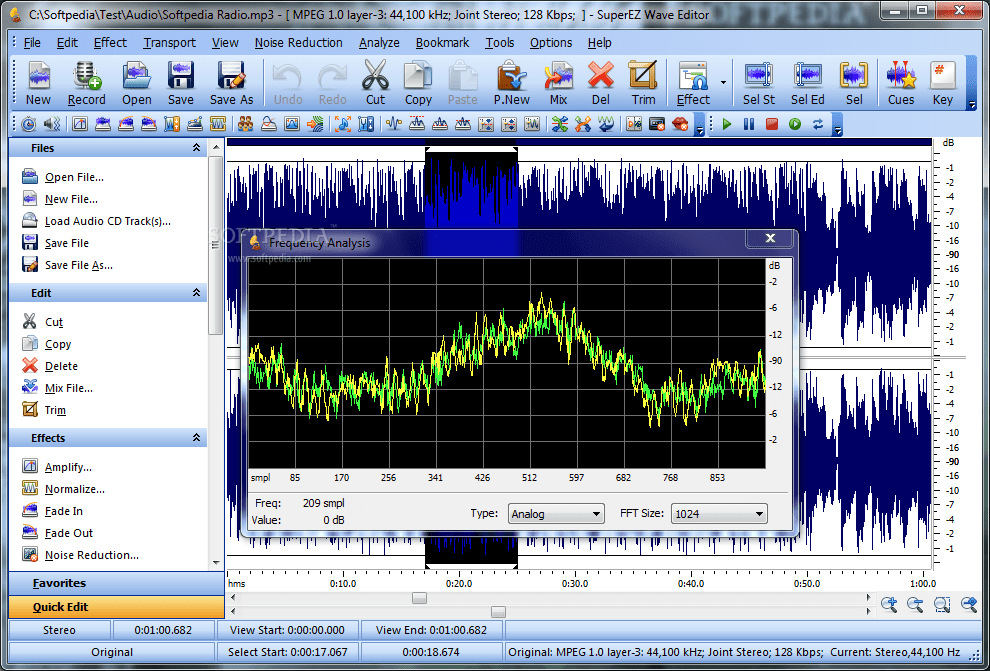Collapse the Files panel with its chevron

(196, 147)
